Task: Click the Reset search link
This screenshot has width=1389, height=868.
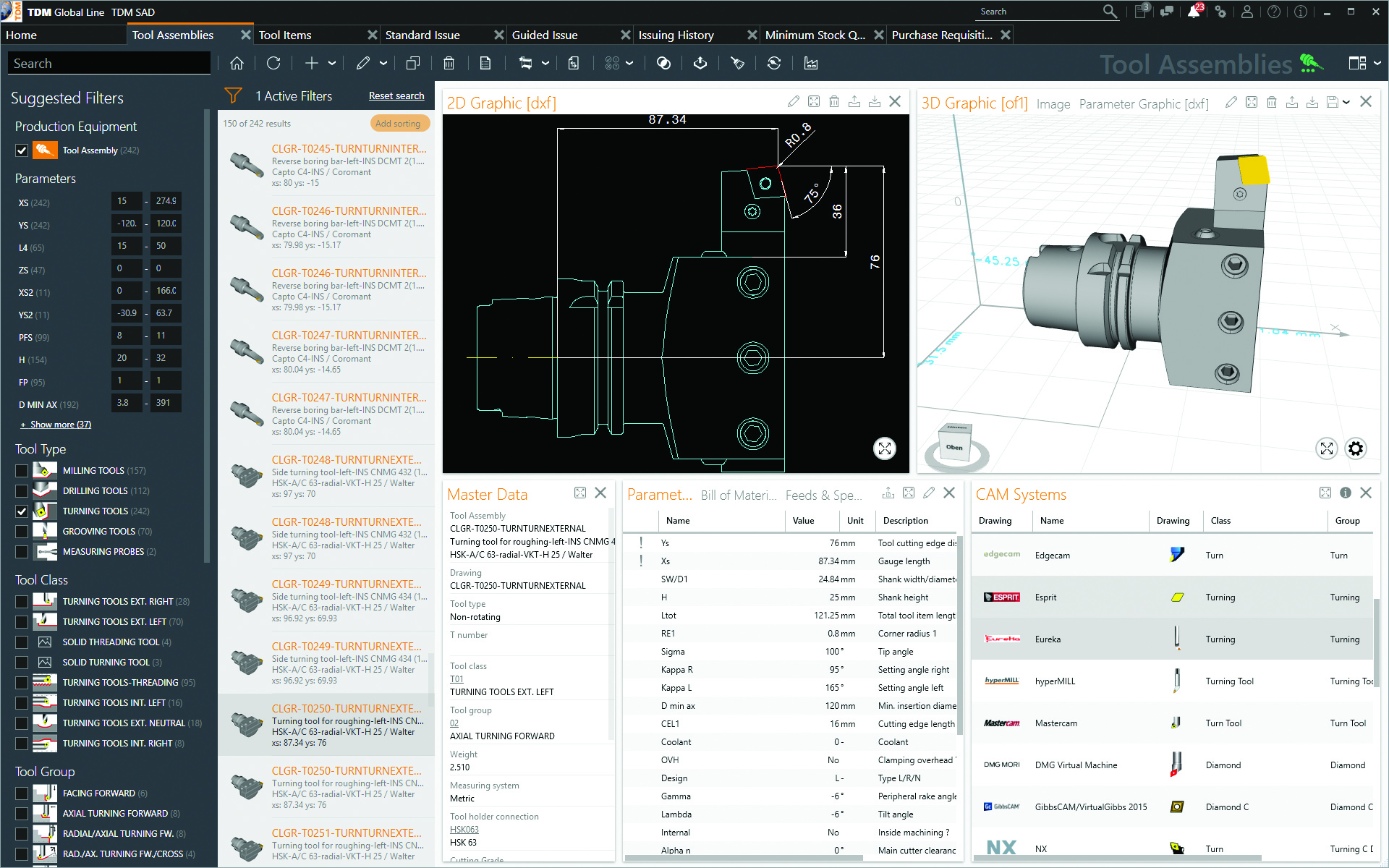Action: [396, 95]
